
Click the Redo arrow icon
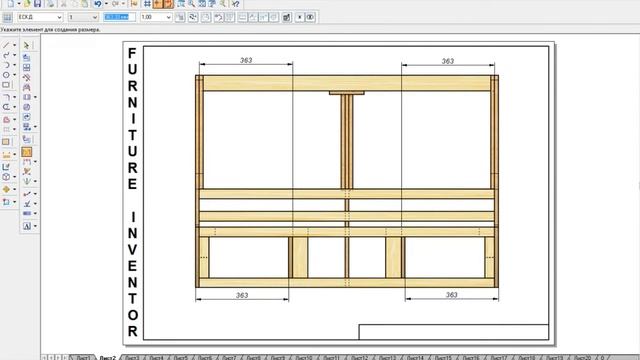116,4
